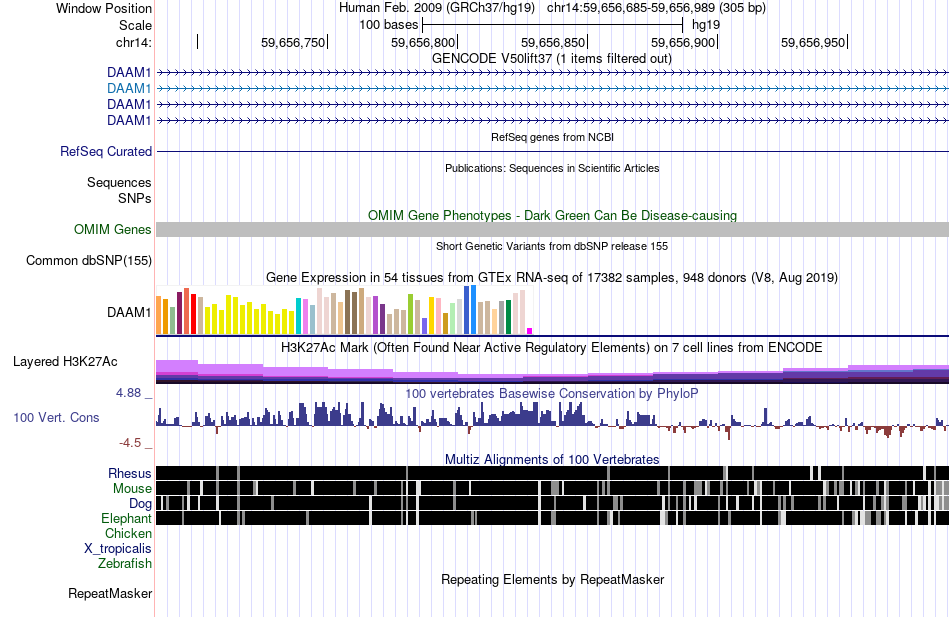The height and width of the screenshot is (617, 950).
Task: Click the Elephant black alignment row
Action: (x=553, y=518)
